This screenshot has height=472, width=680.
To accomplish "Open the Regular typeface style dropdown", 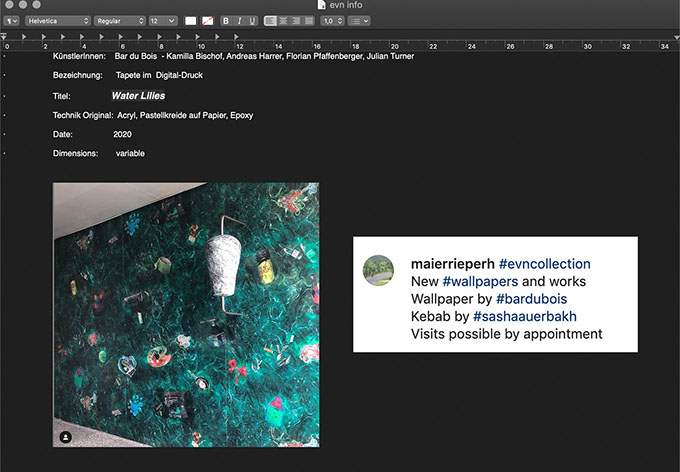I will 119,21.
